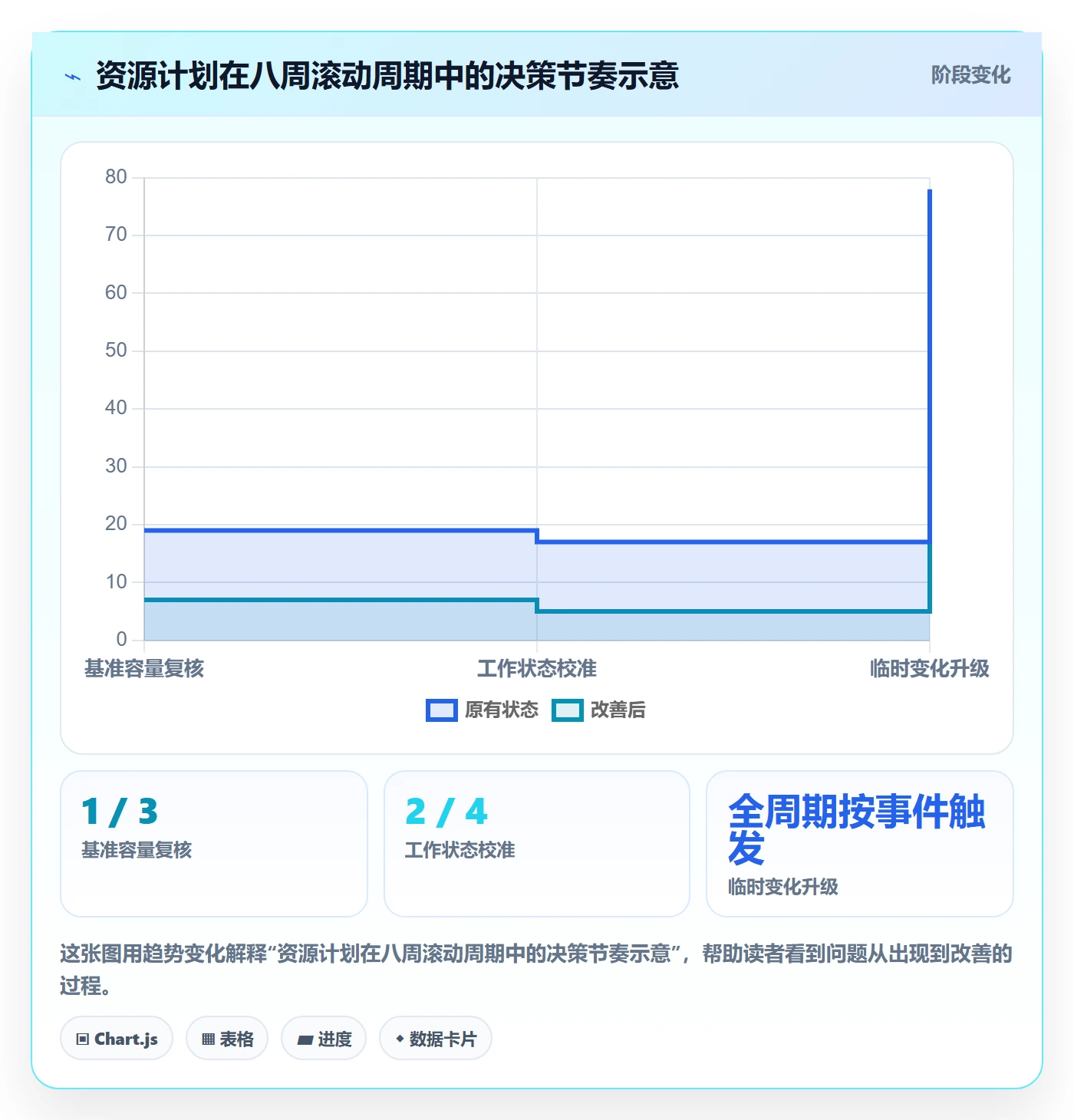Open the 全周期按事件触发 card

[860, 844]
